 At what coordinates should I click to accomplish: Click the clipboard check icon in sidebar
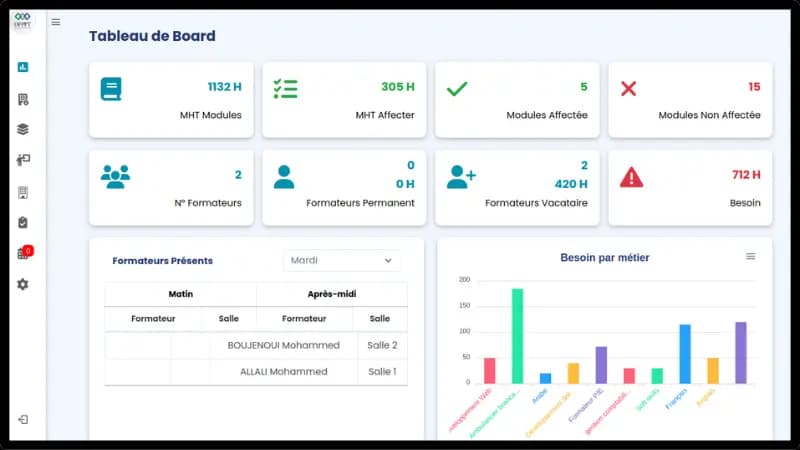click(x=23, y=222)
